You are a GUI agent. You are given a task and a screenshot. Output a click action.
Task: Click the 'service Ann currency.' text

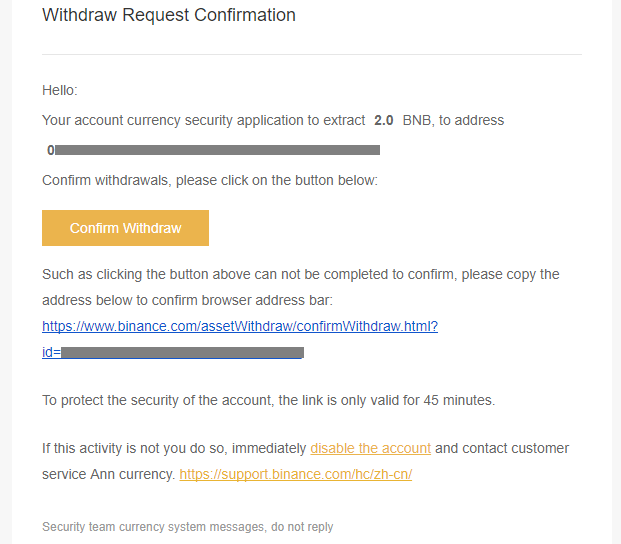click(x=109, y=474)
